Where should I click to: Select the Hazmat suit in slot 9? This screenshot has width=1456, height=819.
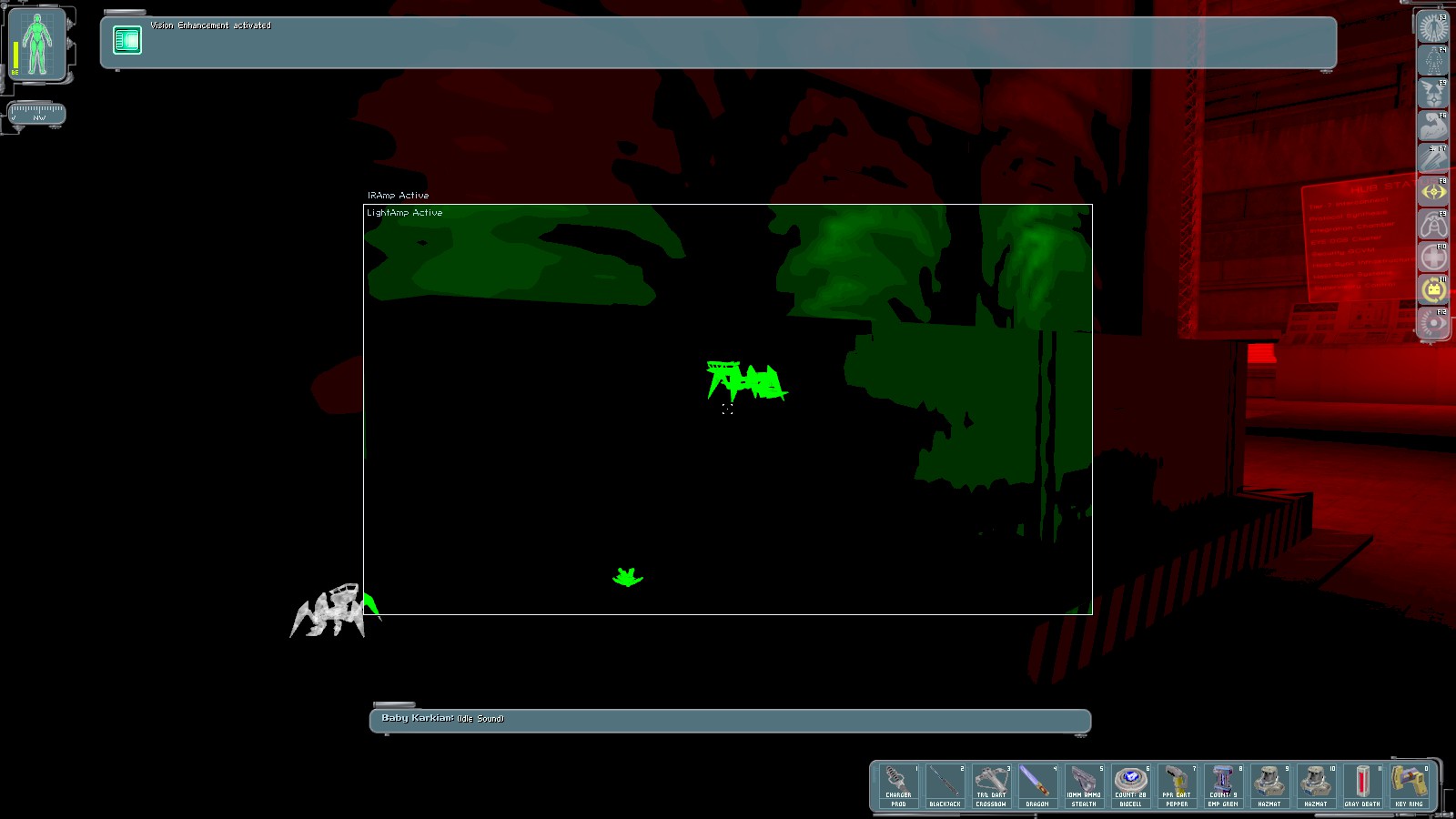point(1270,786)
